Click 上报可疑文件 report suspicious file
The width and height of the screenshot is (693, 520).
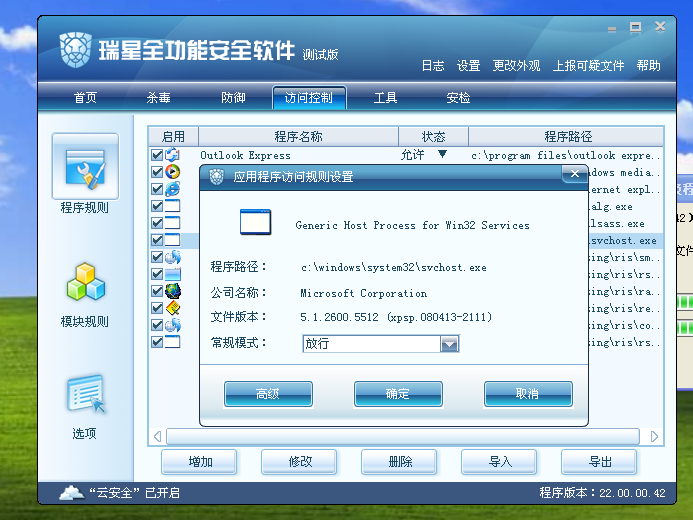[x=588, y=66]
